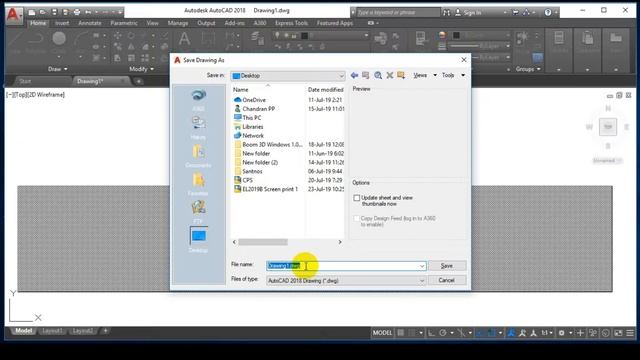Click clean screen icon in status bar
640x360 pixels.
point(618,333)
